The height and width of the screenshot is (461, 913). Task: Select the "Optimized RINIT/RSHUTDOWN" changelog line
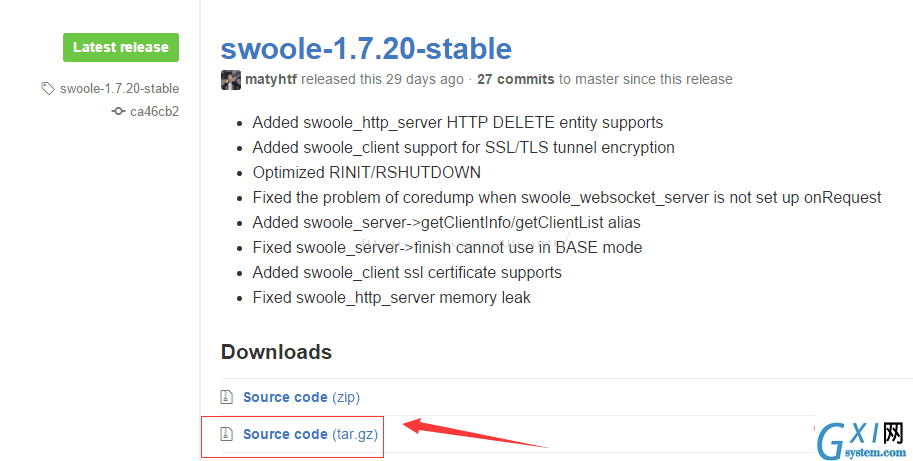point(367,173)
